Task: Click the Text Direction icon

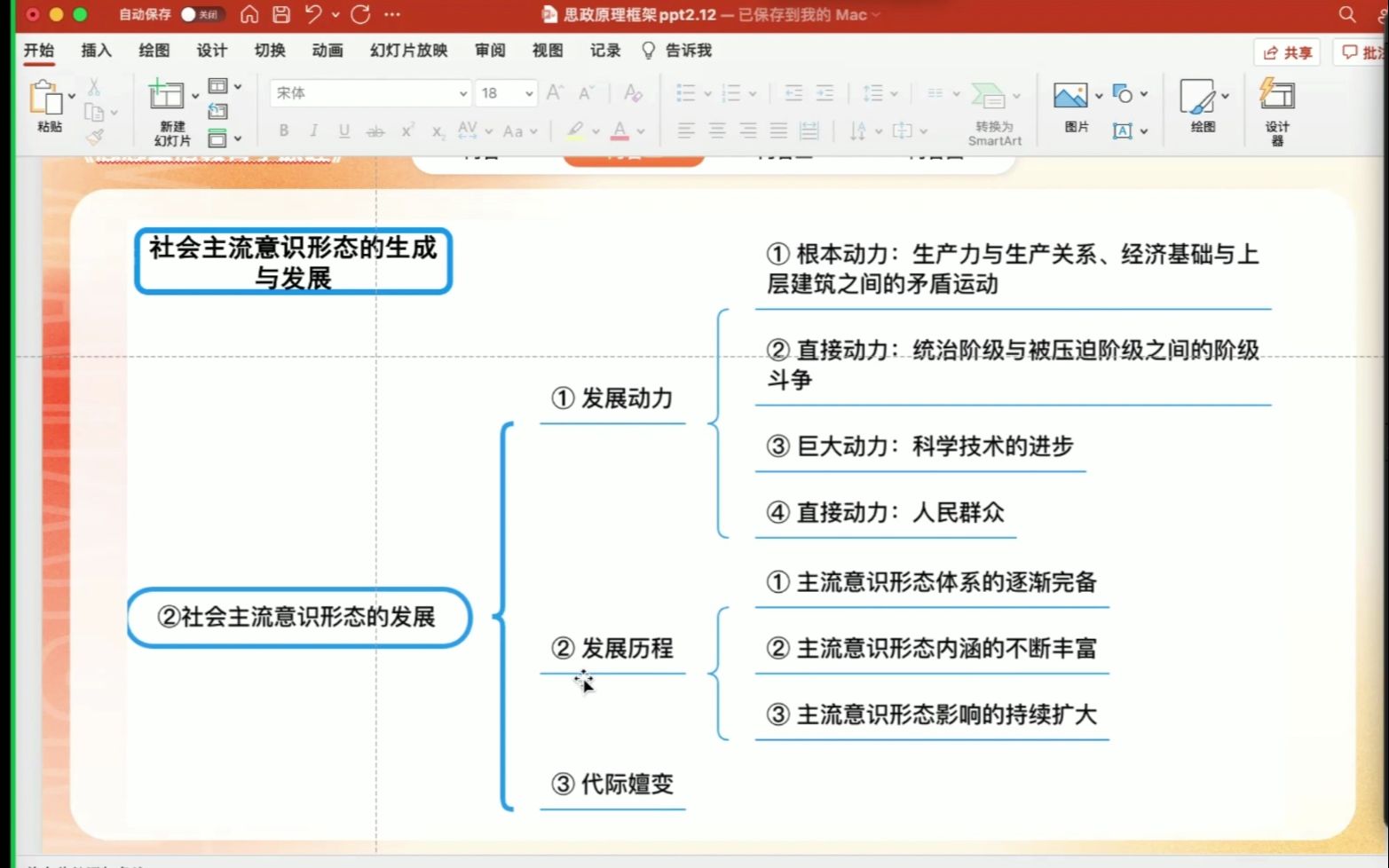Action: point(857,131)
